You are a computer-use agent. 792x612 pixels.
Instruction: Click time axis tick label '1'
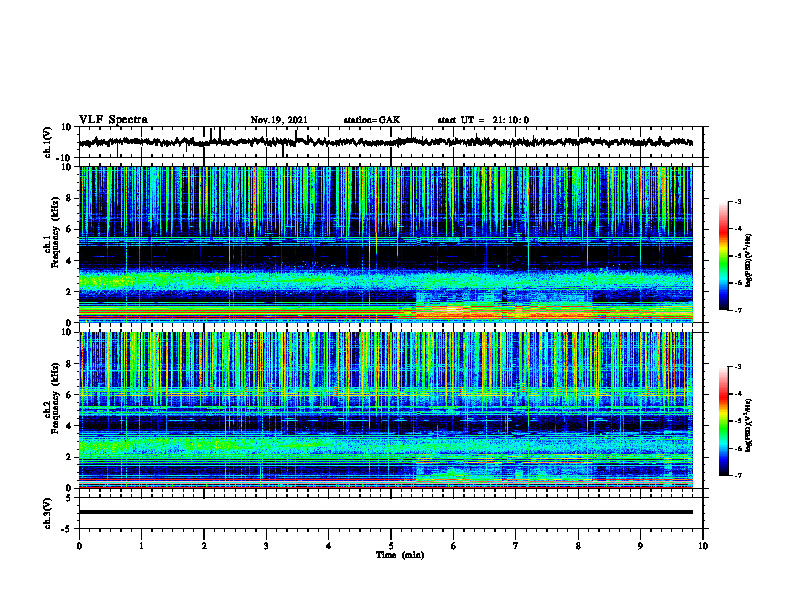[141, 546]
